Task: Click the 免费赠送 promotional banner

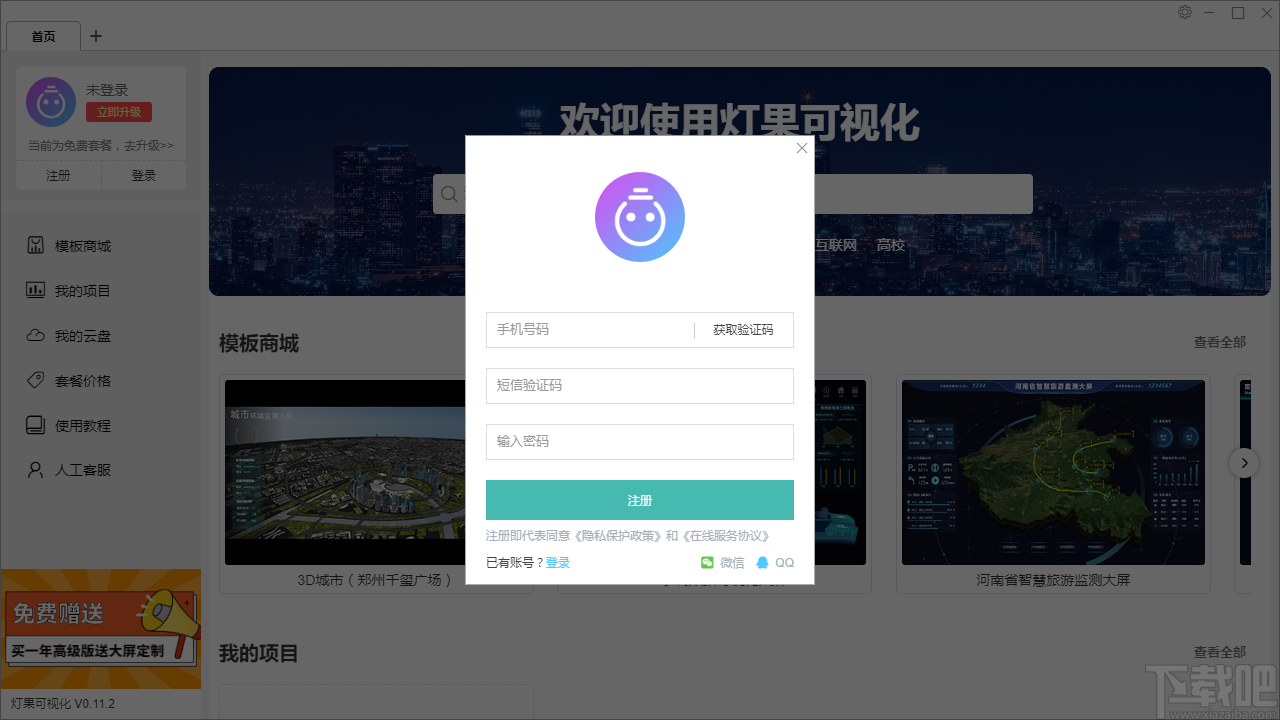Action: click(x=100, y=629)
